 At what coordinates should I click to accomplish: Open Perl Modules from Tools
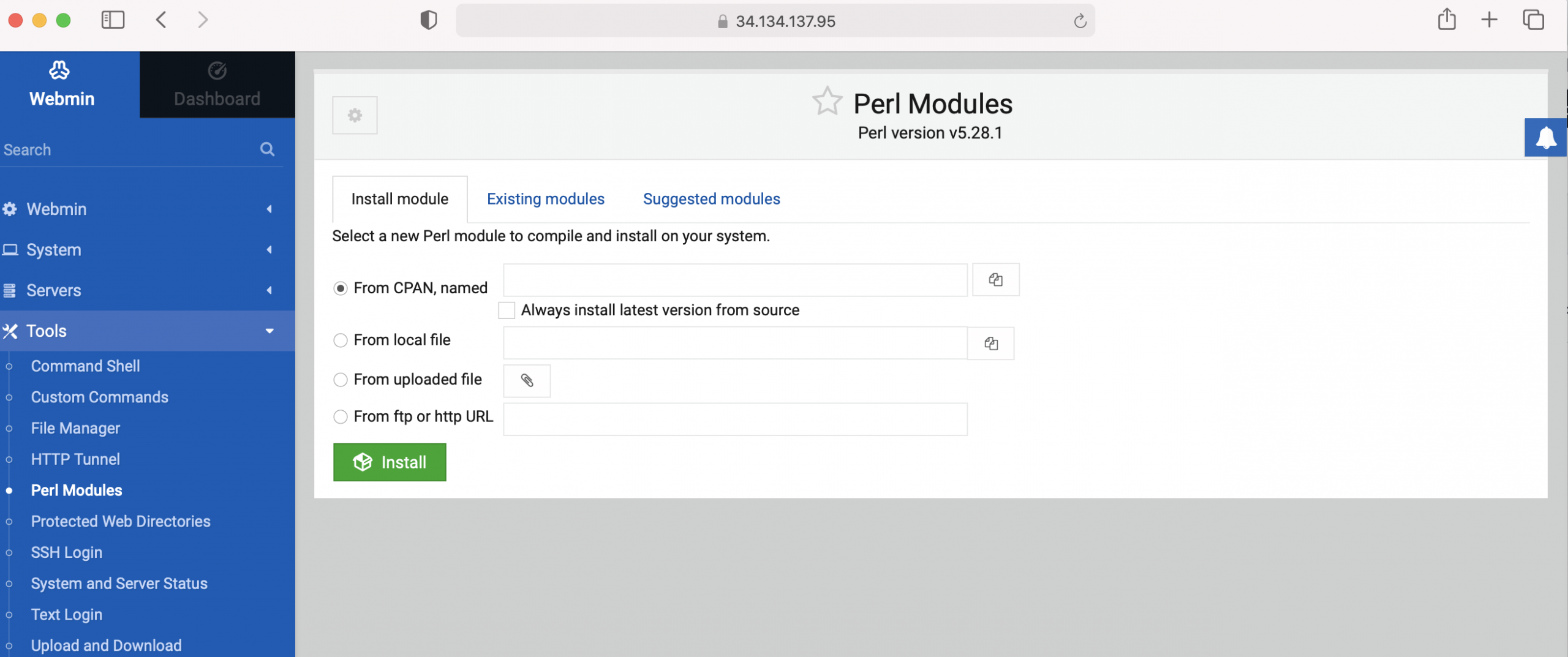tap(77, 490)
